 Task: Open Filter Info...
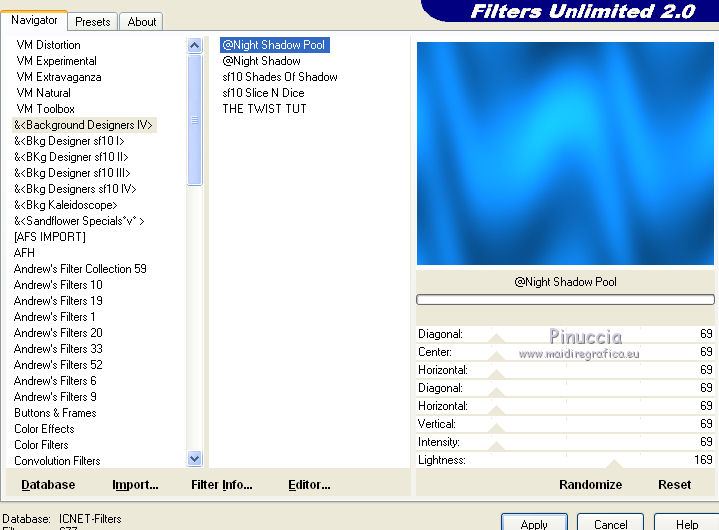pyautogui.click(x=221, y=485)
